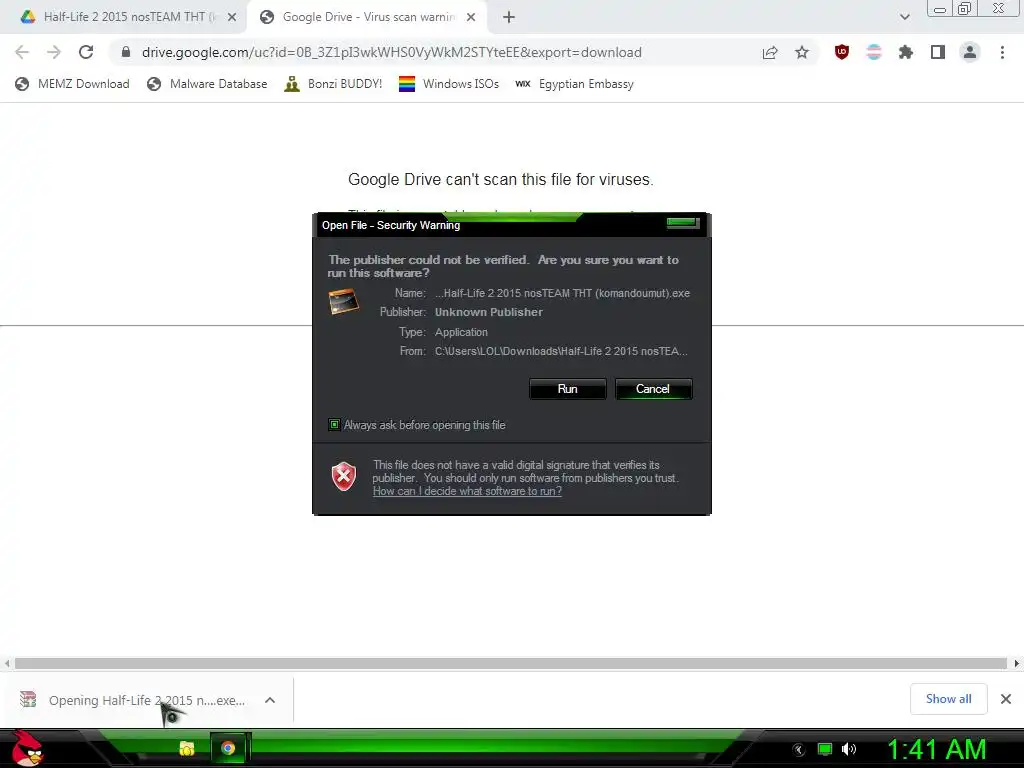Click the 1:41 AM clock
This screenshot has width=1024, height=768.
[x=936, y=749]
